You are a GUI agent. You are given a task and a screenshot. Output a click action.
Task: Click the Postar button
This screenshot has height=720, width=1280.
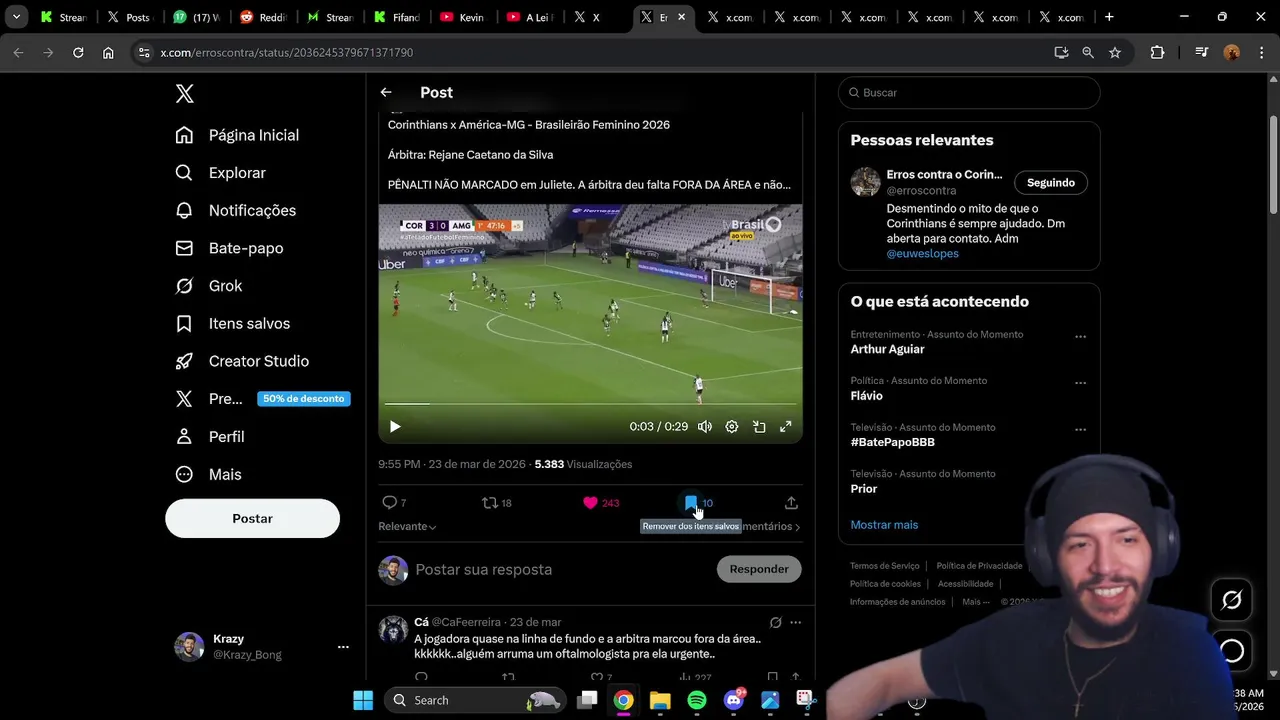coord(252,518)
